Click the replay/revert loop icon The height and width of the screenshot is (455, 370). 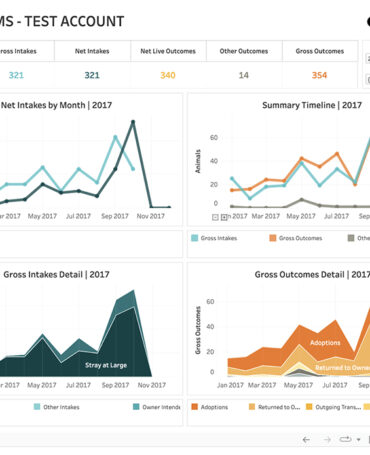coord(345,439)
